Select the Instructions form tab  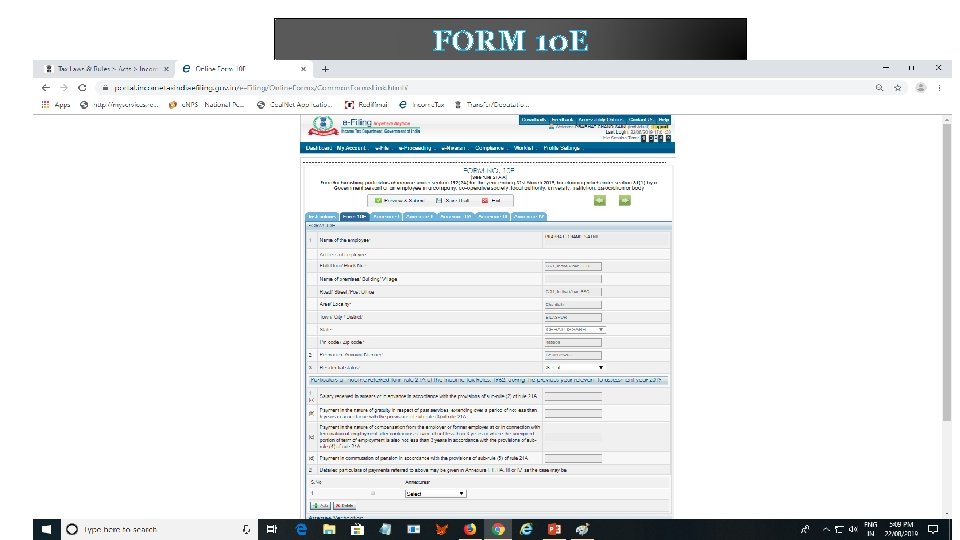pyautogui.click(x=322, y=217)
